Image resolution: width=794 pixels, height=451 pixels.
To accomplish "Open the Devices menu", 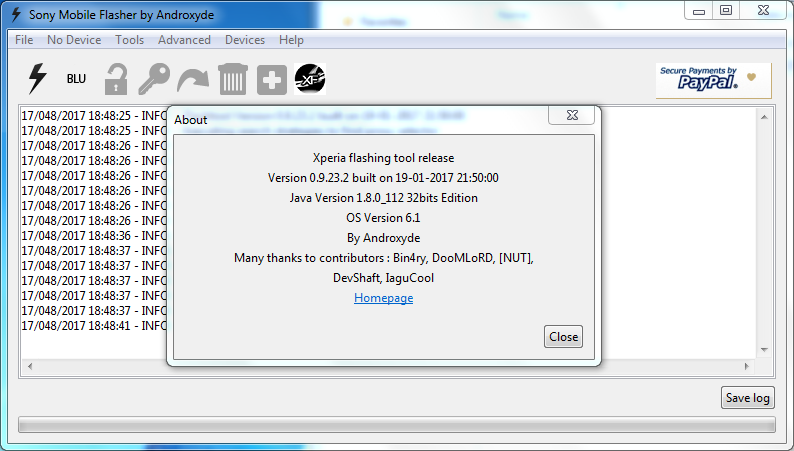I will coord(245,40).
